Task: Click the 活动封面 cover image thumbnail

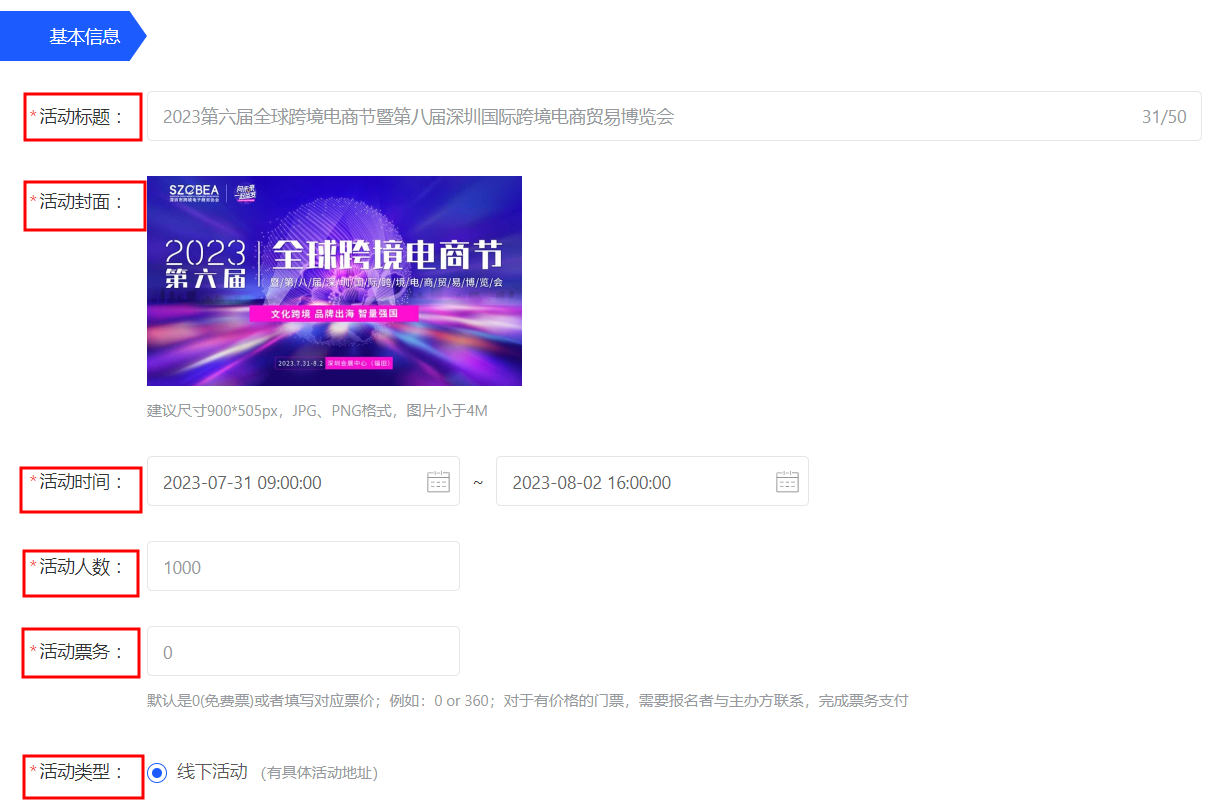Action: [x=334, y=281]
